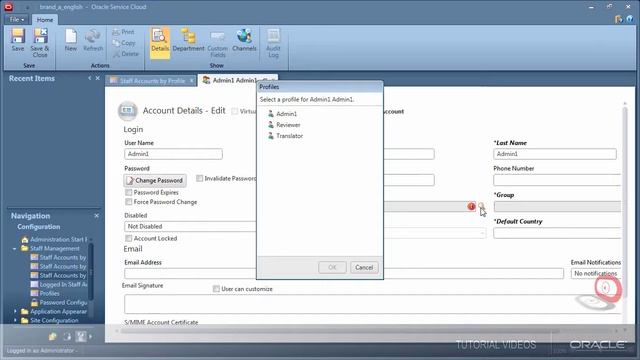Image resolution: width=640 pixels, height=360 pixels.
Task: Click navigation tree vertical scrollbar
Action: (x=91, y=271)
